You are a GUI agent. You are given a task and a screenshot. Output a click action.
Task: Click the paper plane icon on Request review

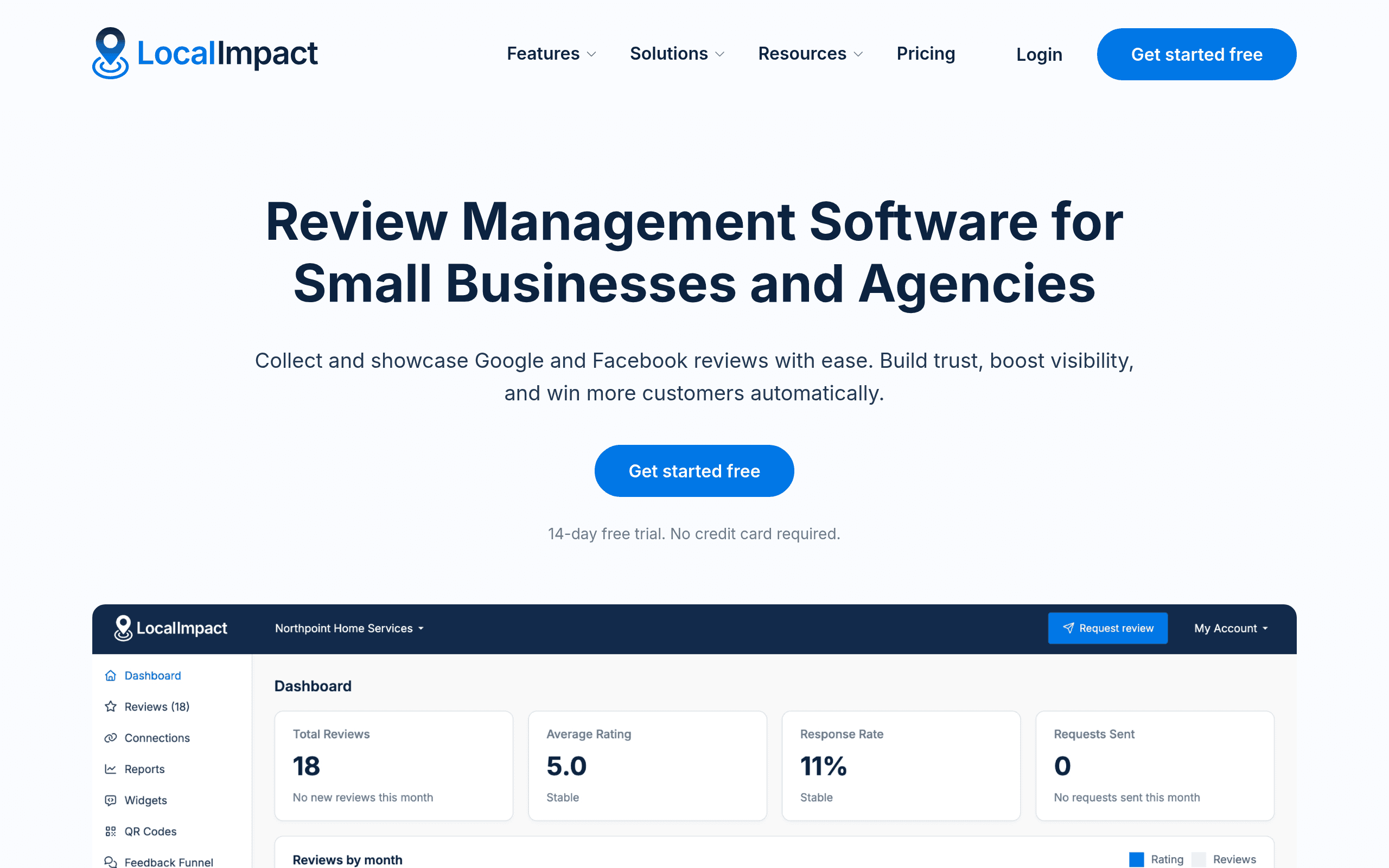(x=1068, y=628)
